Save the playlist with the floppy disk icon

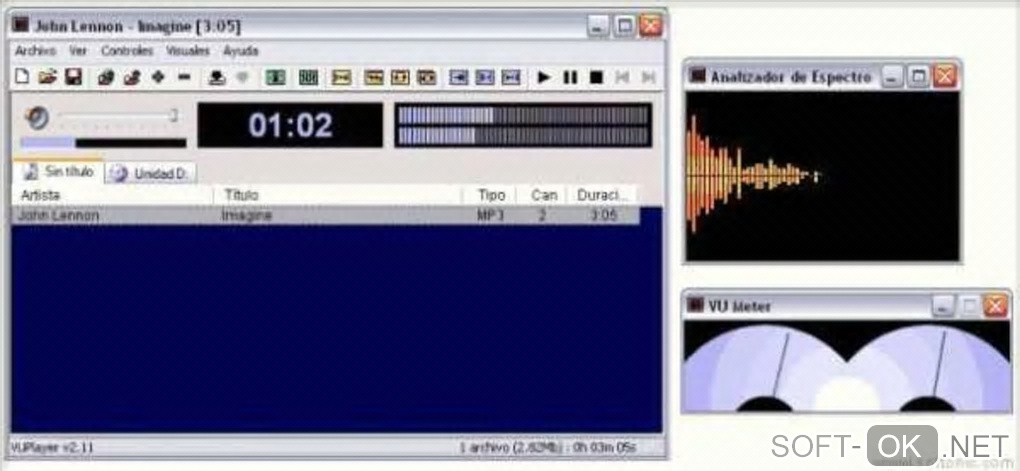pos(74,77)
